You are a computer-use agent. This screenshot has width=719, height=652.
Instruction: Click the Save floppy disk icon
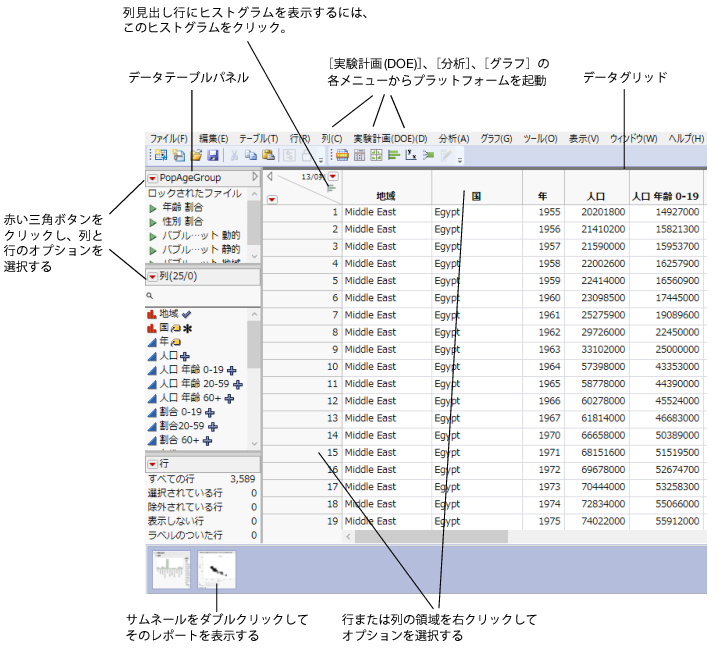213,155
